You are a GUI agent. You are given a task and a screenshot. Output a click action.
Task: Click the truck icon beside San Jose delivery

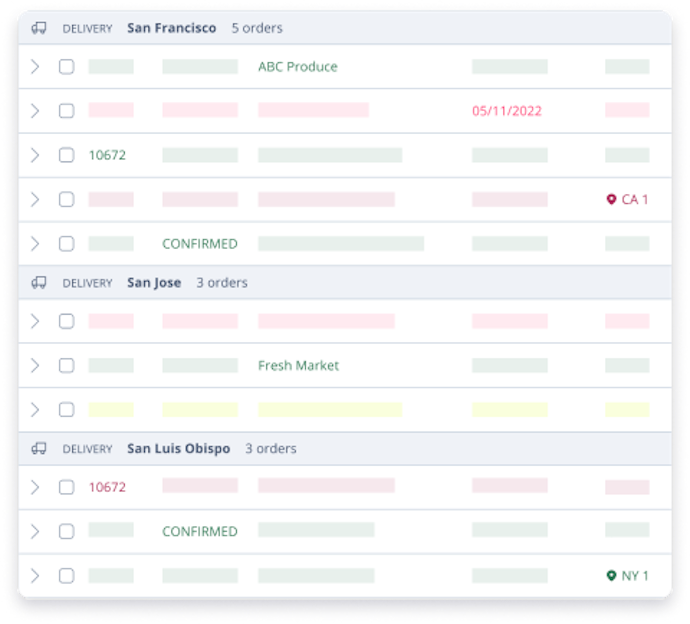pos(39,283)
